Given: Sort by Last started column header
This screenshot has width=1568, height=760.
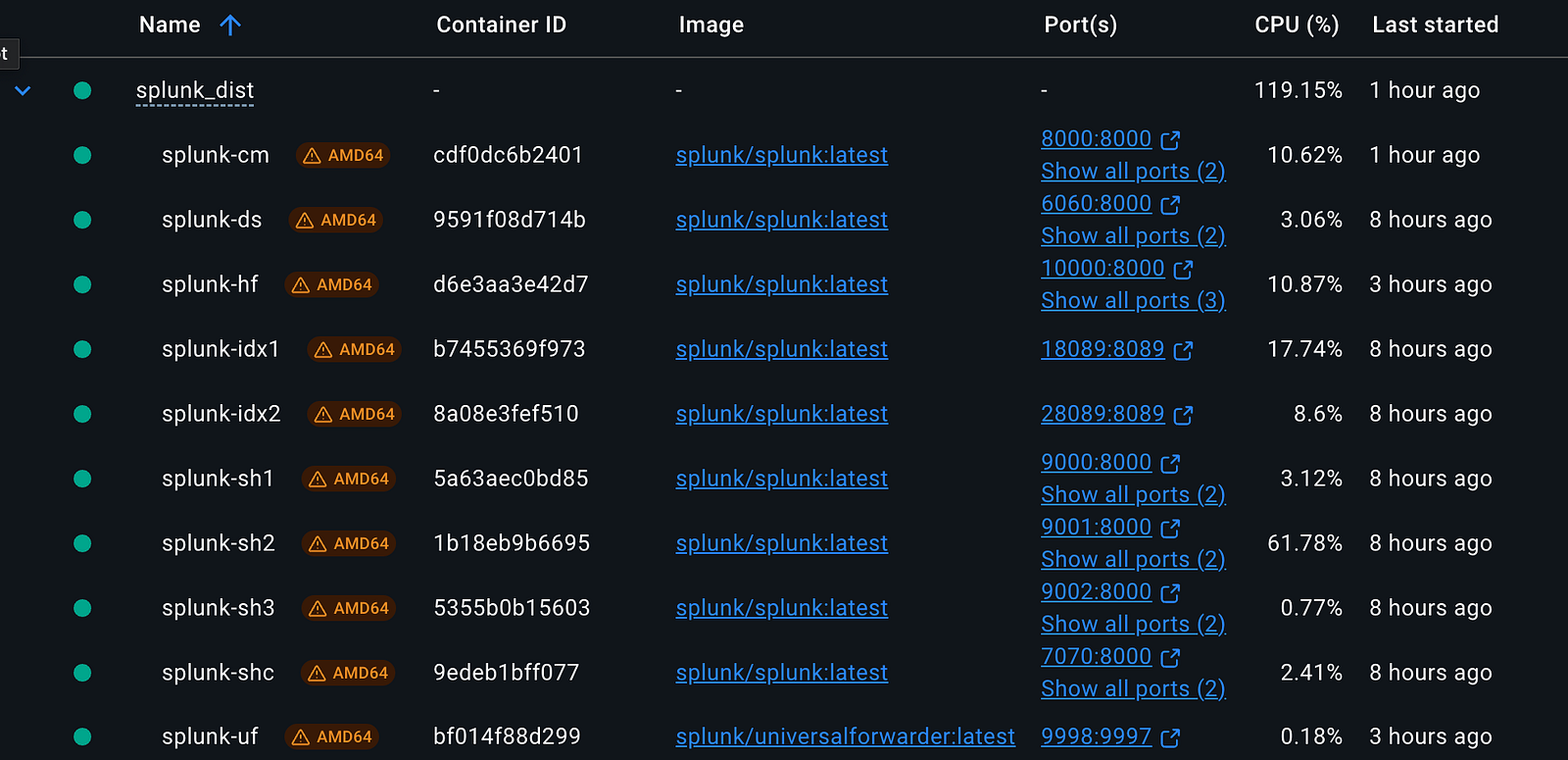Looking at the screenshot, I should 1435,25.
